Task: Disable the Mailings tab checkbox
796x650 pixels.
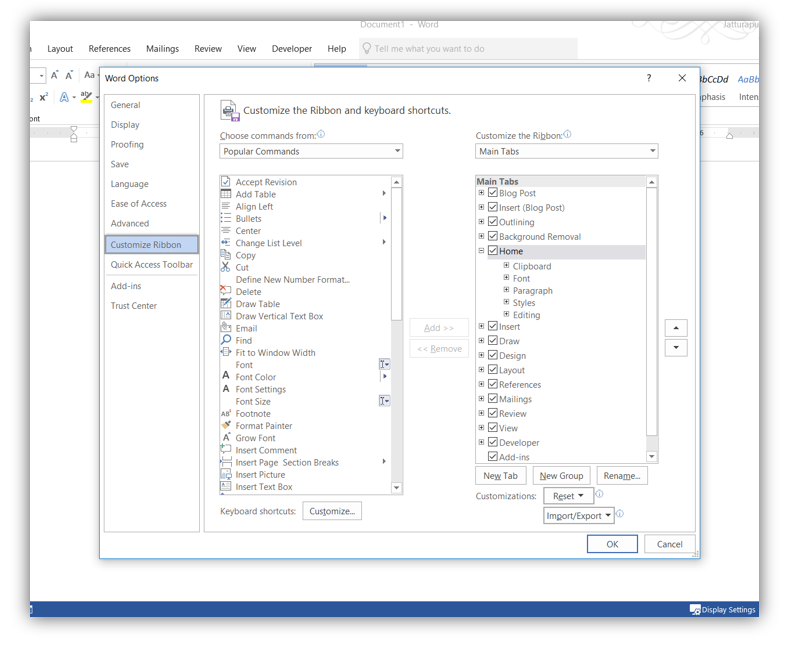Action: (x=493, y=399)
